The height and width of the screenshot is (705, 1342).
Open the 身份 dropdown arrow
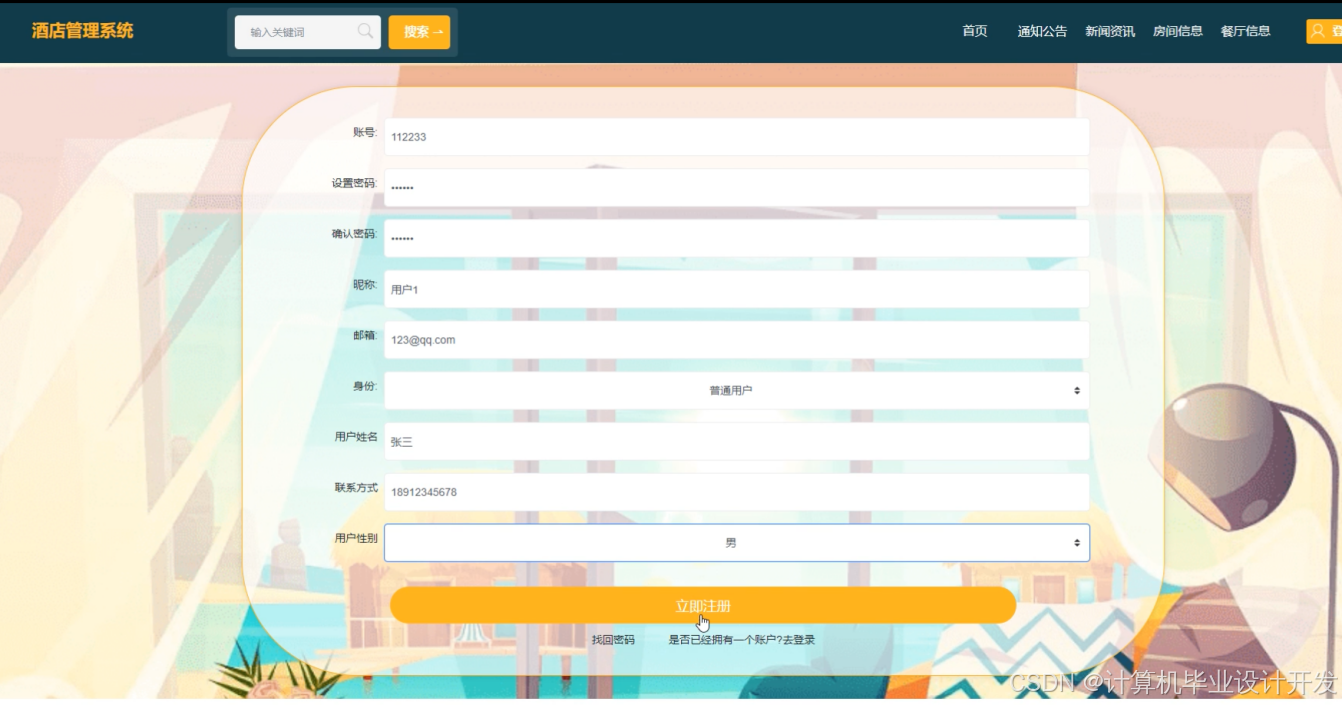coord(1077,390)
